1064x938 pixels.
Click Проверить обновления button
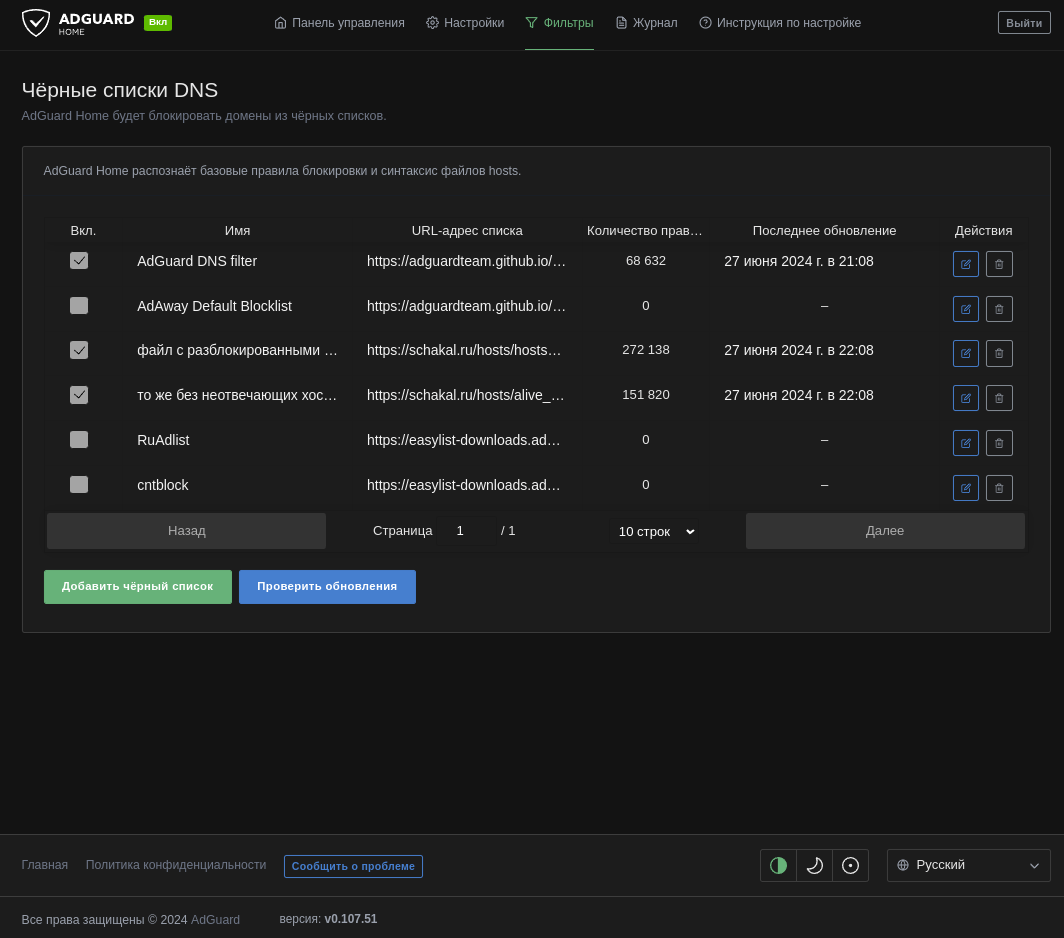tap(327, 587)
